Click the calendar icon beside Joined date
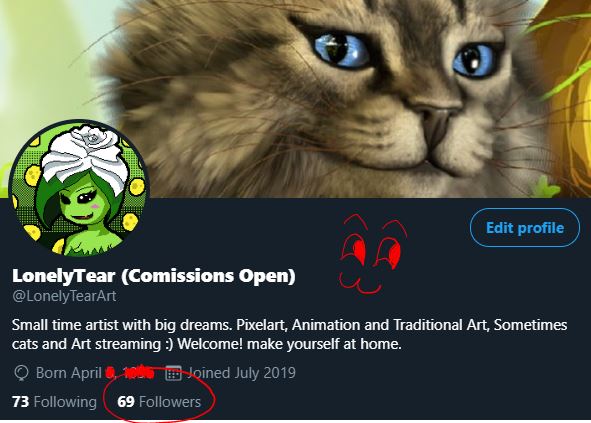Screen dimensions: 591x423 coord(173,373)
